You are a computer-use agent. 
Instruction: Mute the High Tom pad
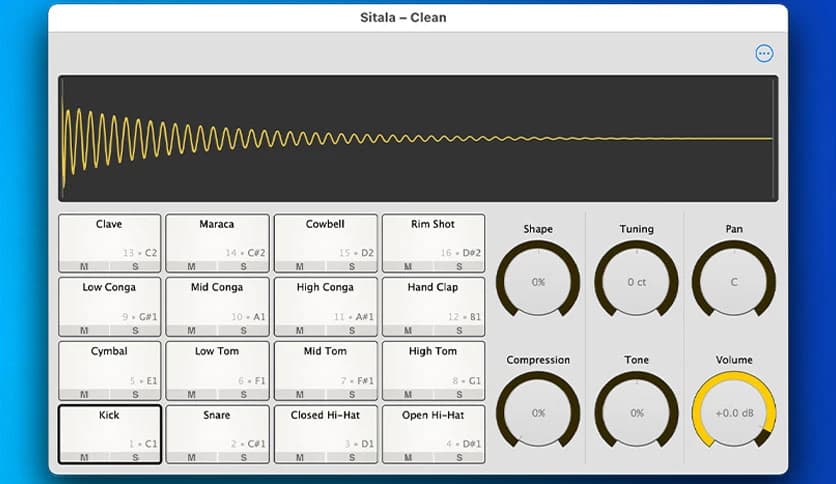[408, 394]
